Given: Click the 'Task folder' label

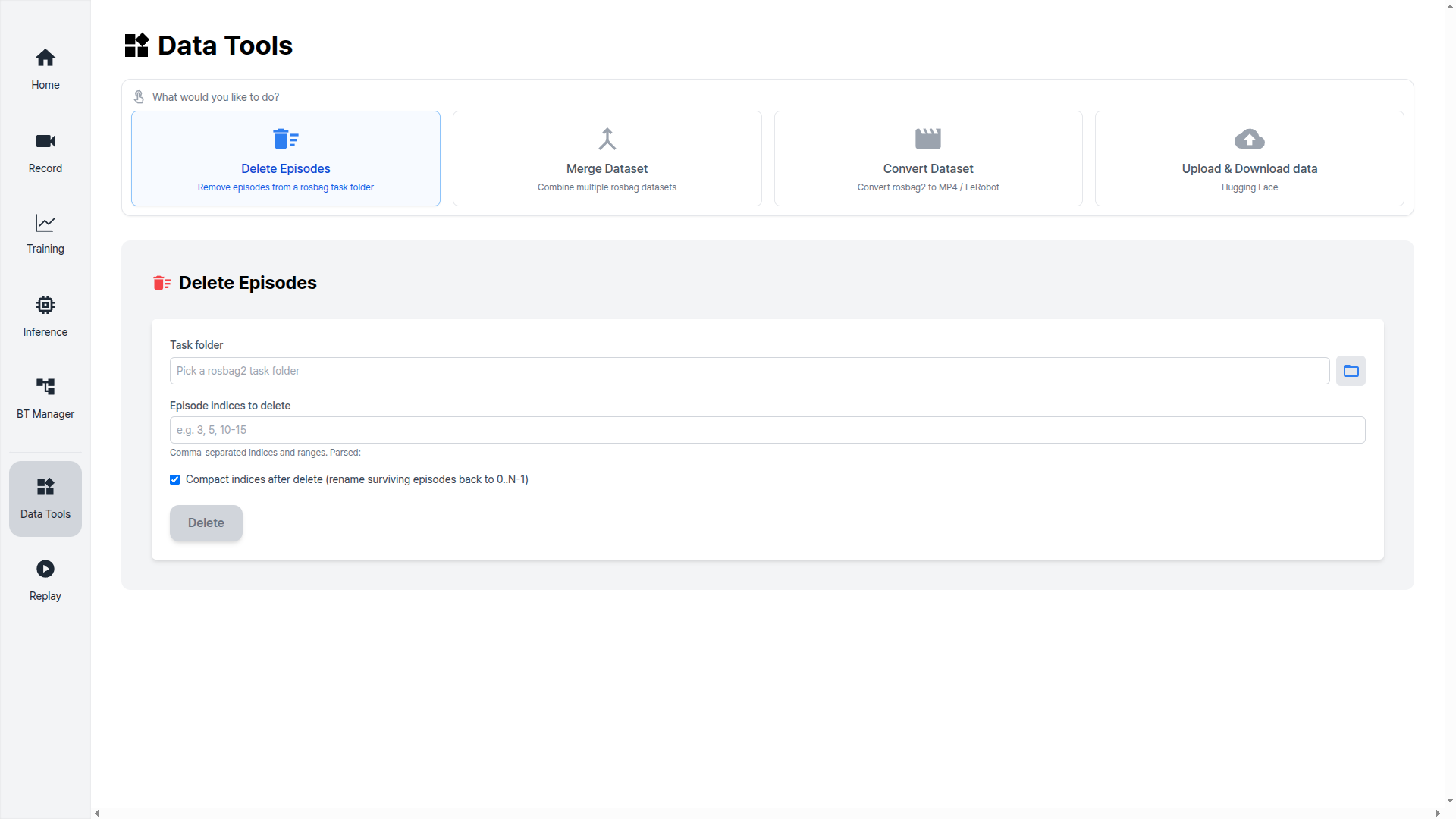Looking at the screenshot, I should 196,345.
